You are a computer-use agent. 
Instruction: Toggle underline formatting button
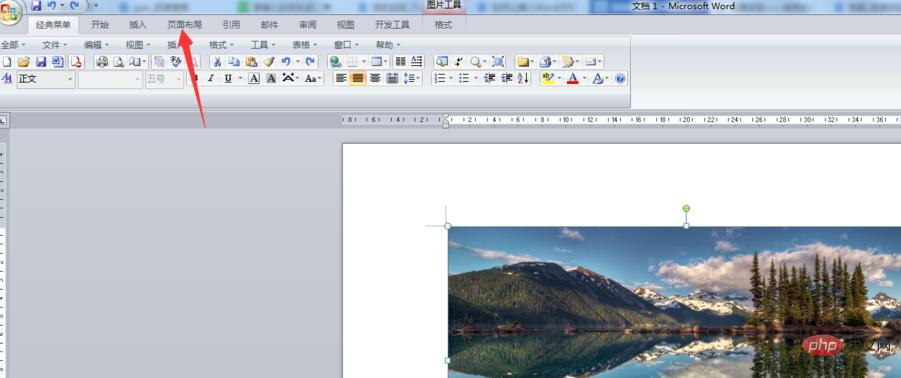[x=228, y=79]
